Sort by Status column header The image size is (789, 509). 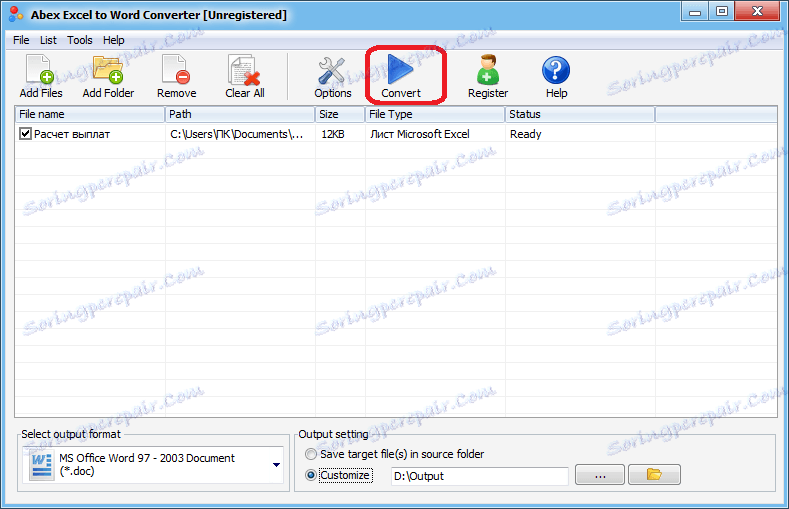coord(580,114)
